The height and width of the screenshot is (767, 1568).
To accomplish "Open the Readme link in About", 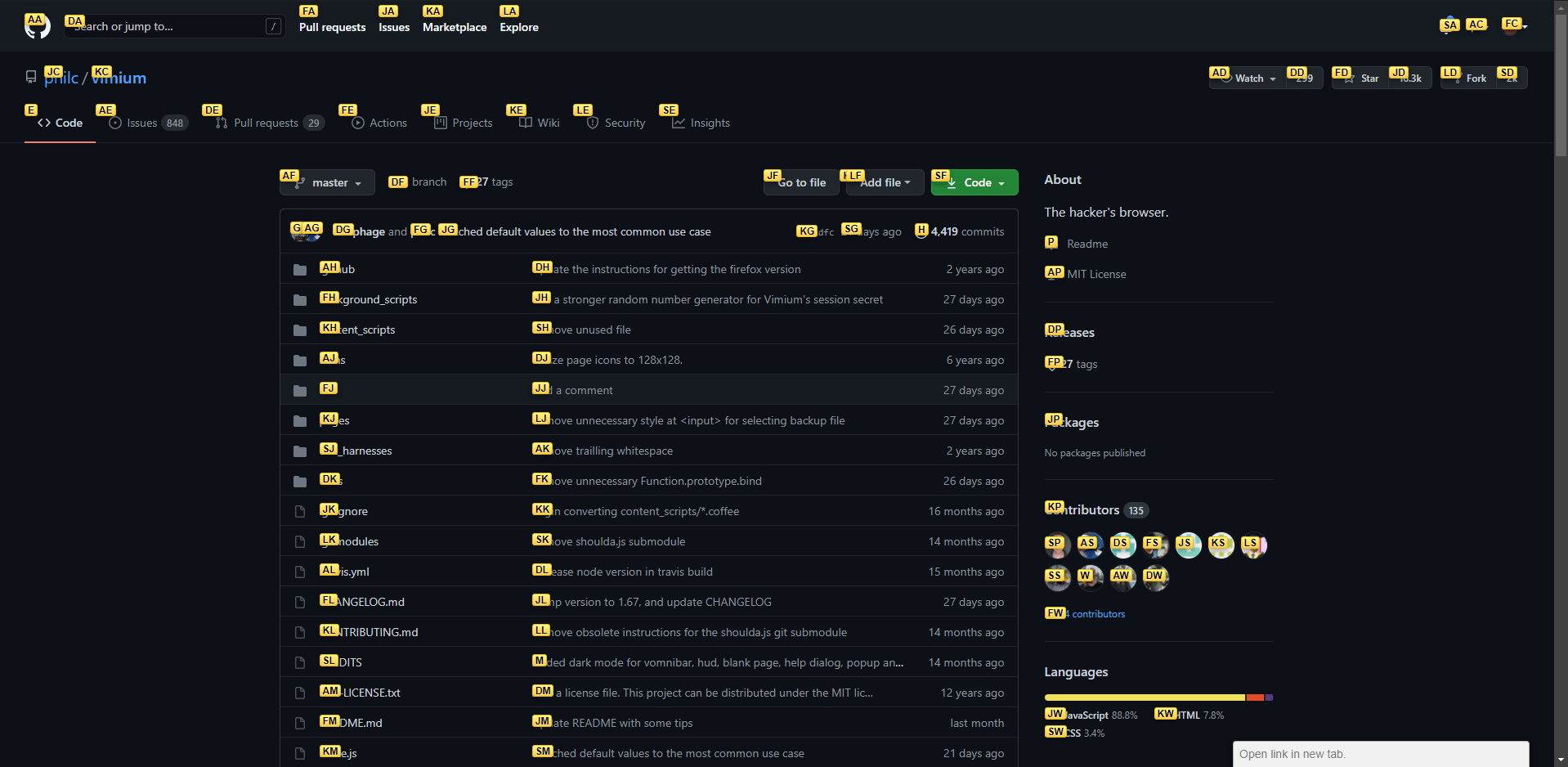I will [1077, 244].
